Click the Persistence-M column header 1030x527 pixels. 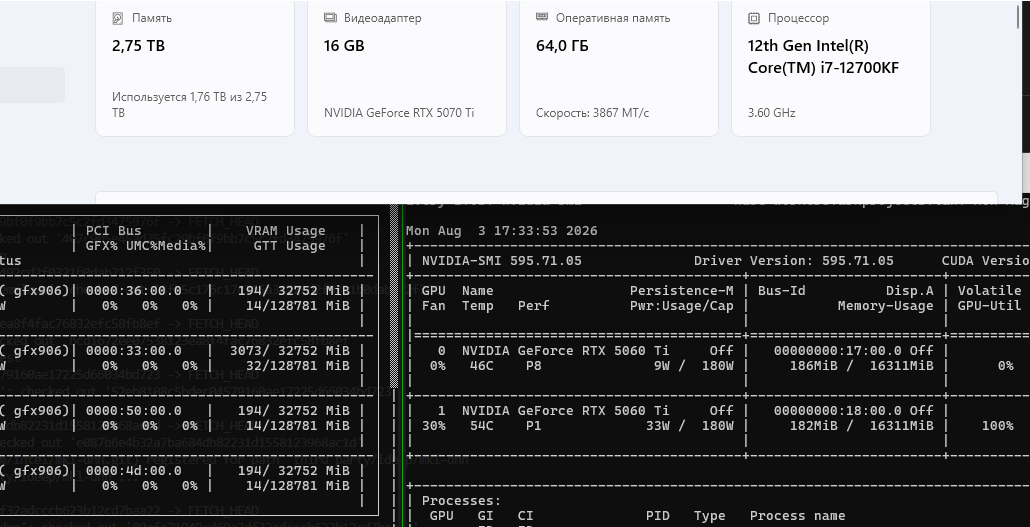point(681,290)
